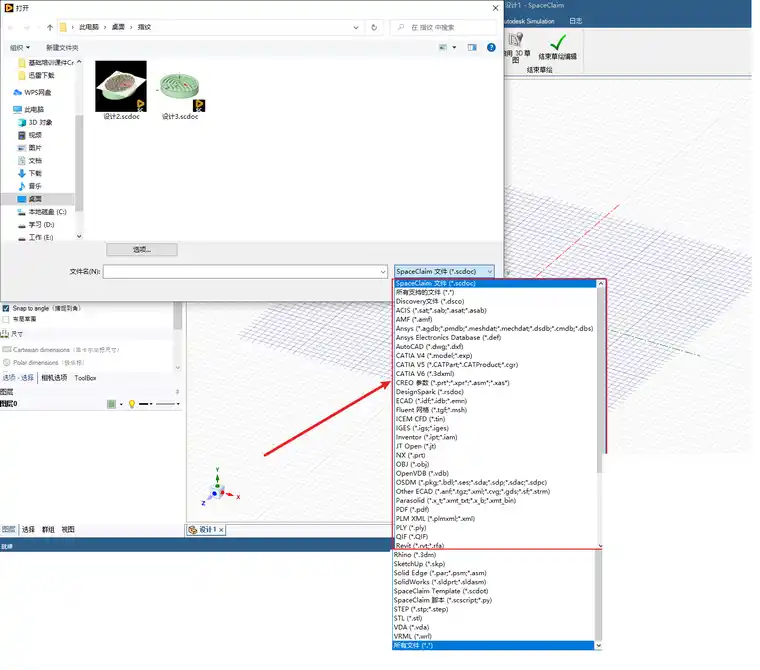Click 桌面 in the address breadcrumb
Screen dimensions: 760x670
point(118,27)
